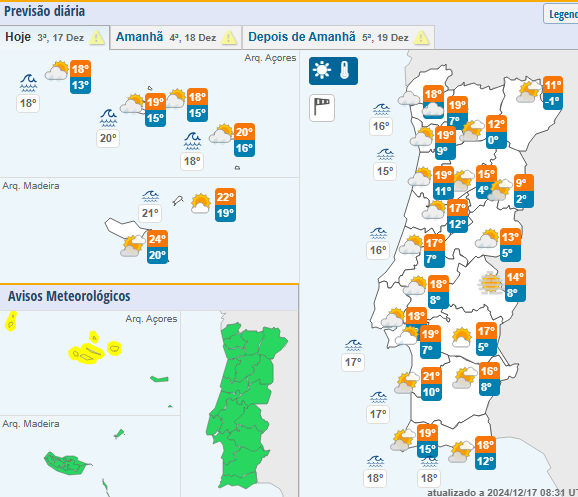Screen dimensions: 578x497
Task: Click the 24°/20° temperature badge on Madeira
Action: tap(157, 247)
